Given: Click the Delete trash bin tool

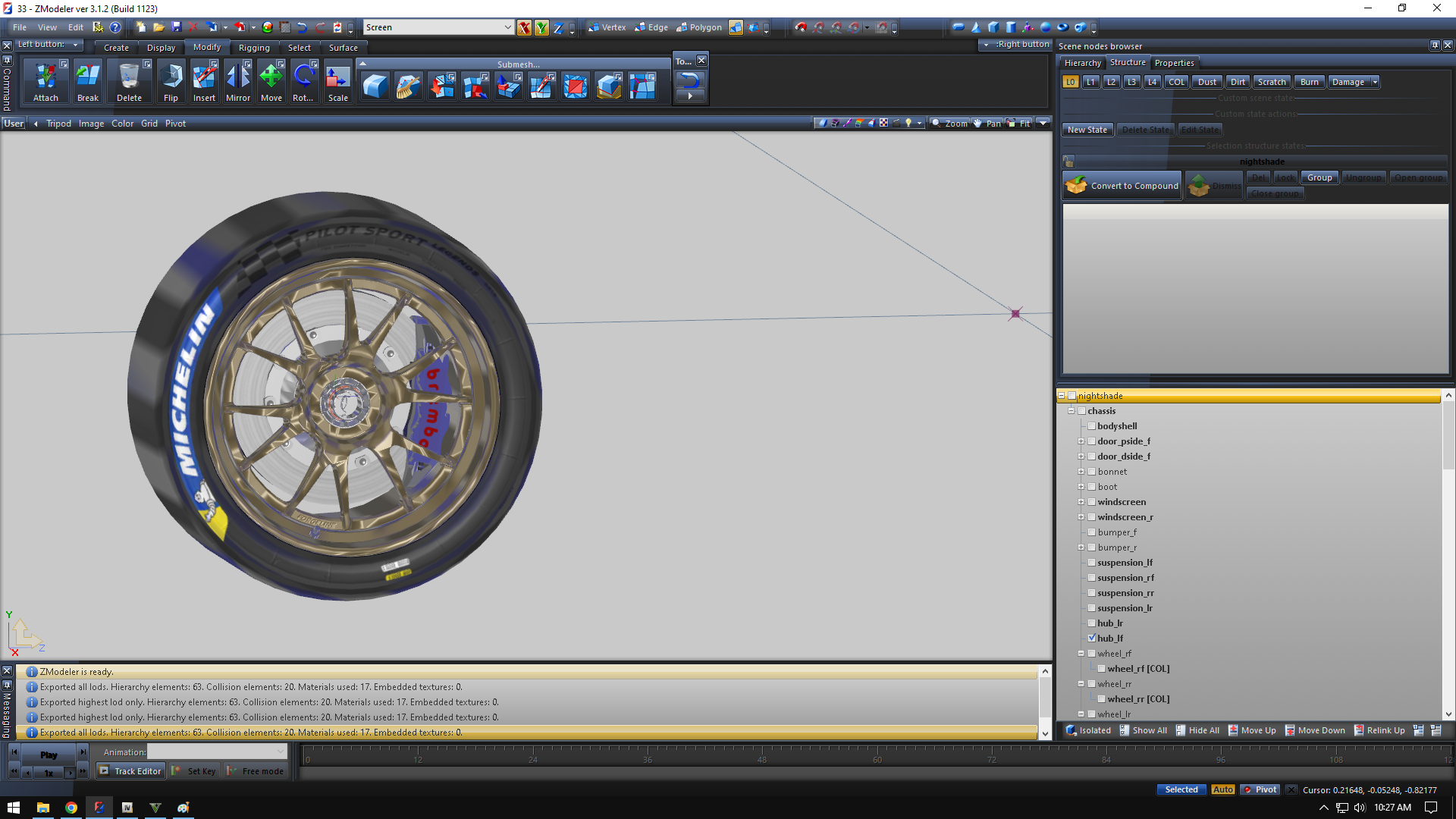Looking at the screenshot, I should (129, 80).
